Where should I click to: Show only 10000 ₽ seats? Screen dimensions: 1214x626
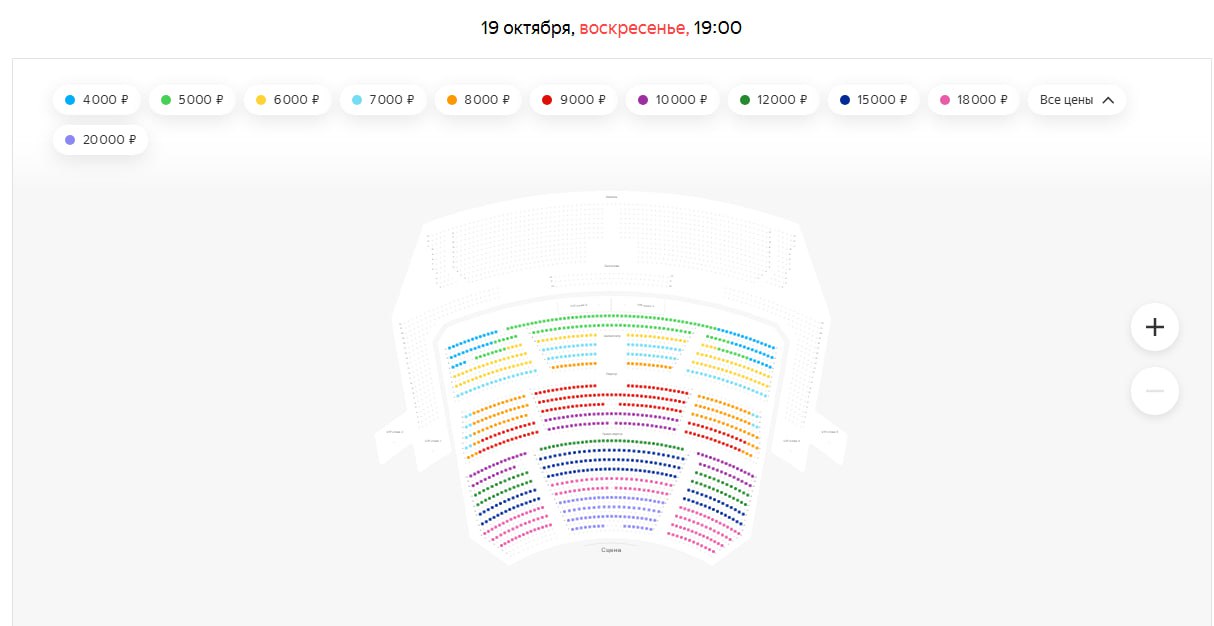[x=672, y=100]
